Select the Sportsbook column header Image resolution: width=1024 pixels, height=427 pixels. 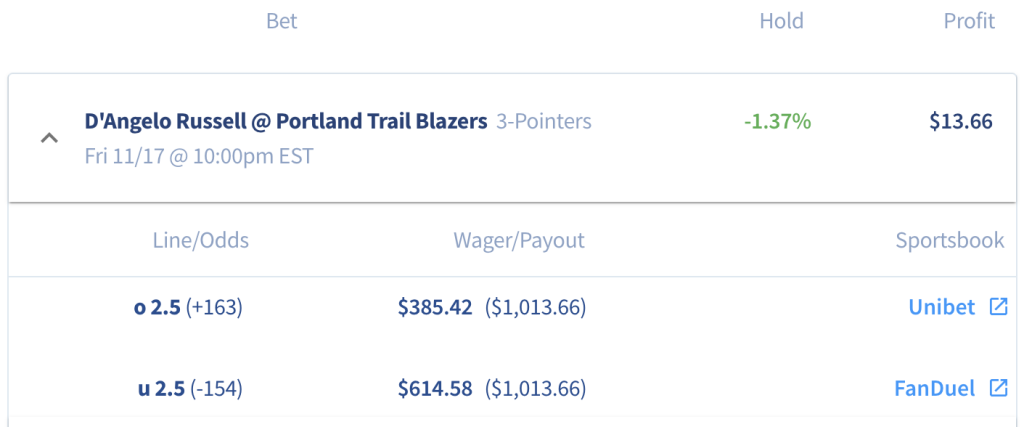(x=950, y=240)
